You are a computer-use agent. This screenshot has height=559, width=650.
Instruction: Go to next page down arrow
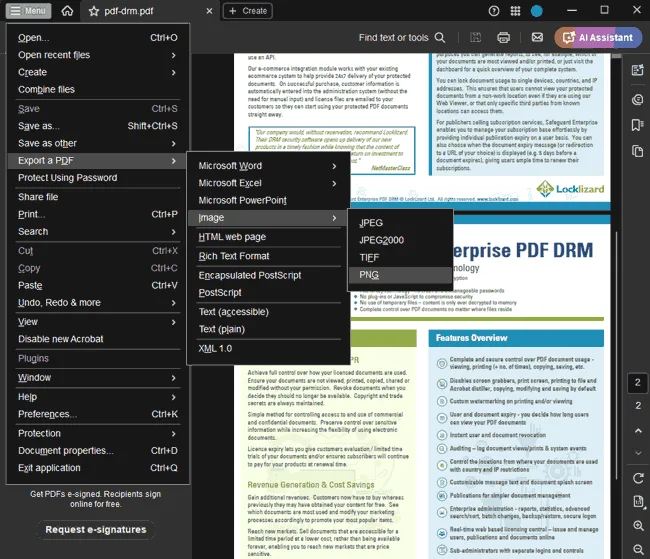point(638,453)
